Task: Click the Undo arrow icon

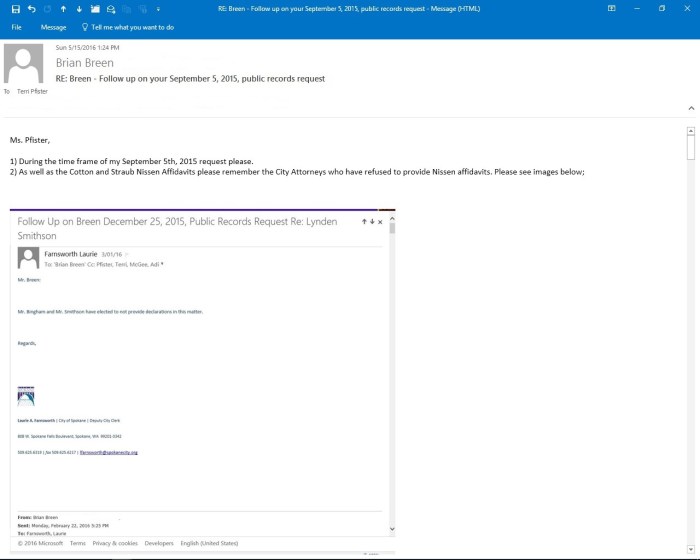Action: (32, 8)
